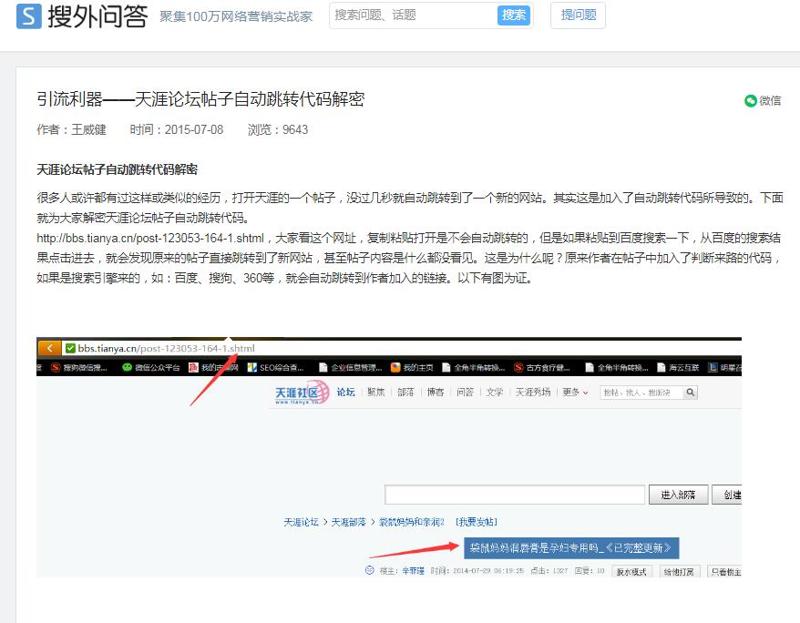
Task: Click the SEO综合查 bookmark
Action: click(276, 367)
